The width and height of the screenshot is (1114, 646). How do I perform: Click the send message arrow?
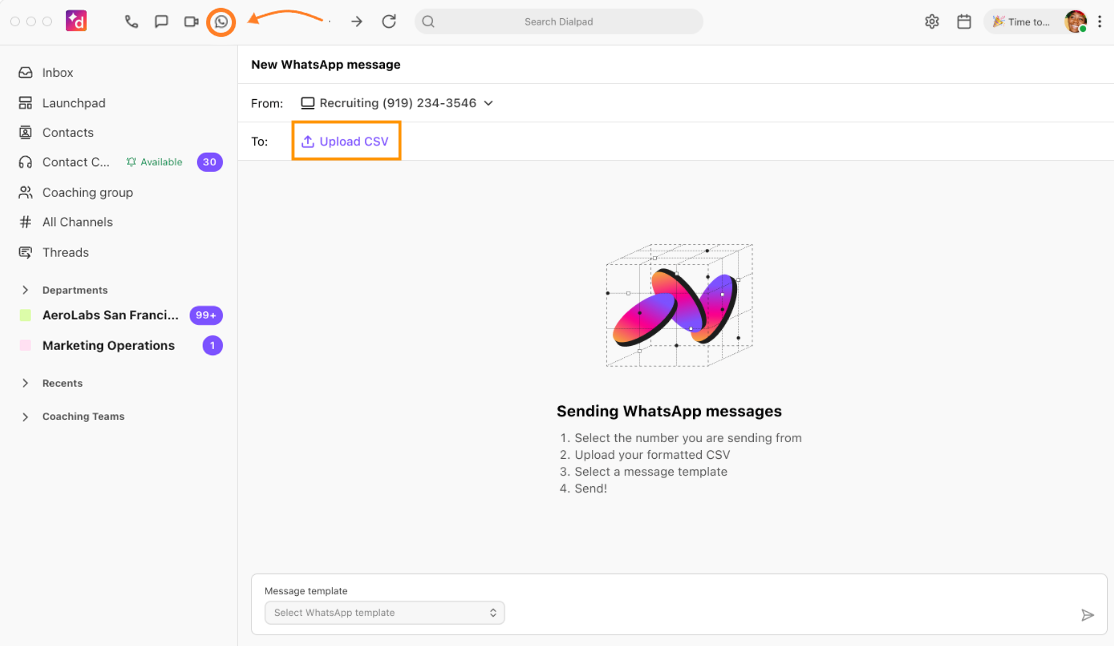[1087, 615]
